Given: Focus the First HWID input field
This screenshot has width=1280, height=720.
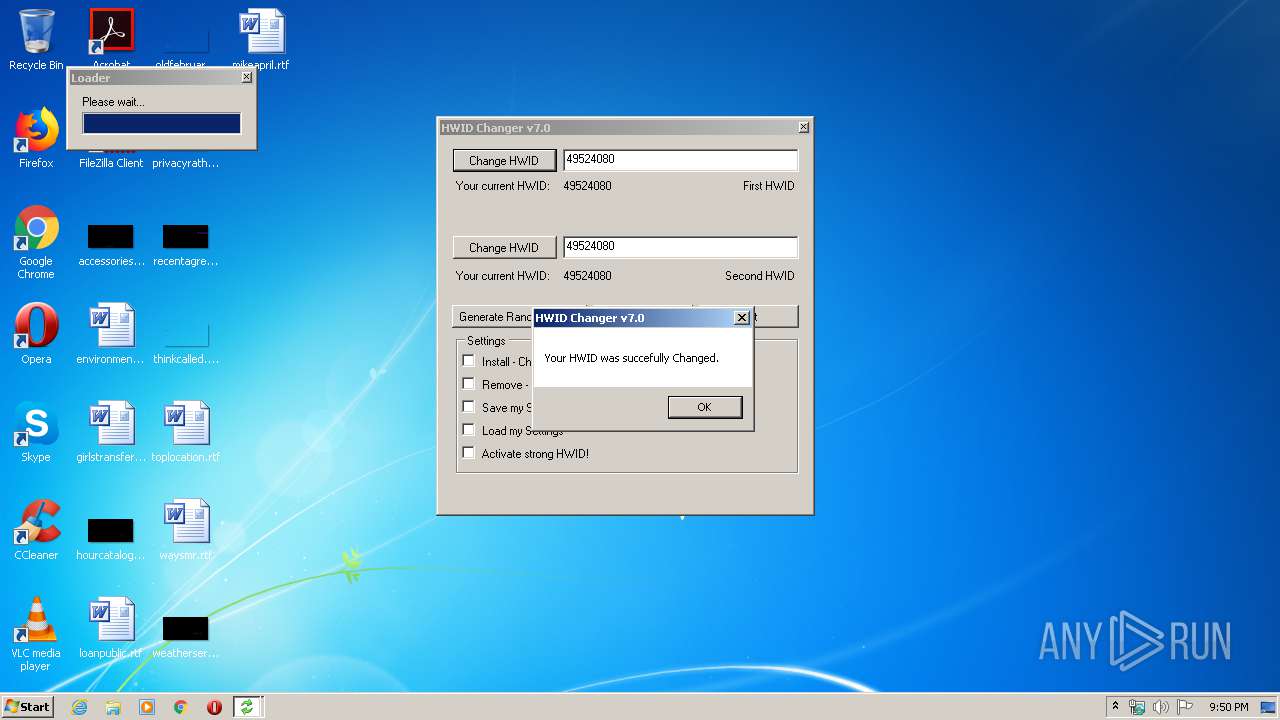Looking at the screenshot, I should (x=680, y=160).
